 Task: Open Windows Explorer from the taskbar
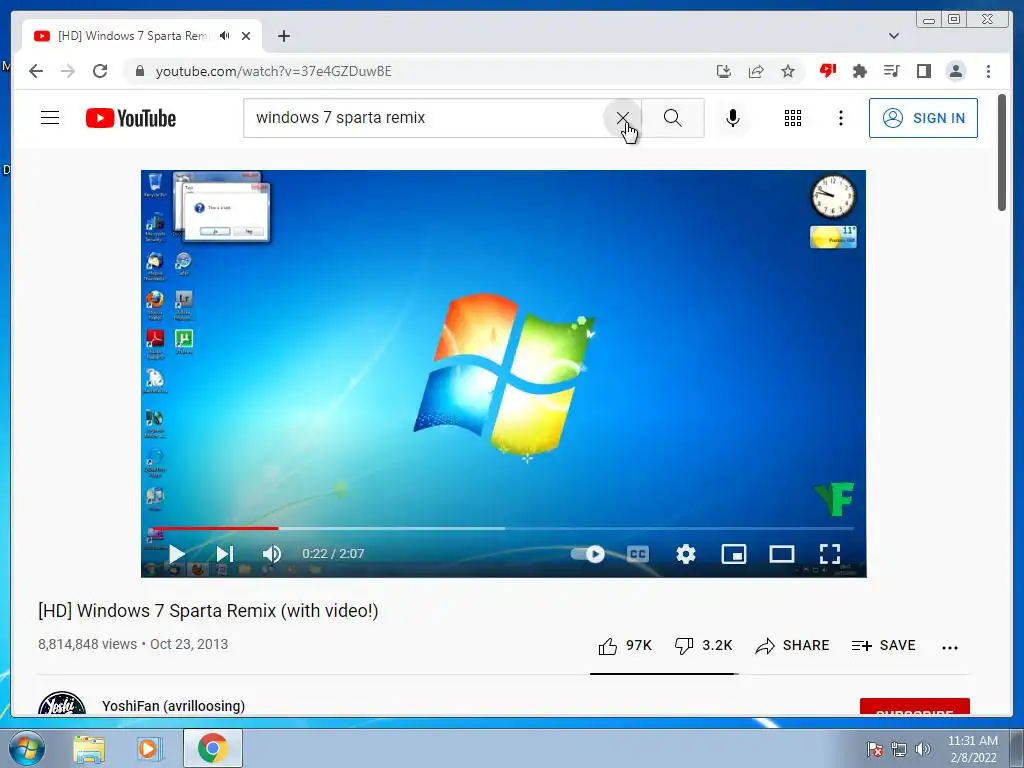coord(89,749)
